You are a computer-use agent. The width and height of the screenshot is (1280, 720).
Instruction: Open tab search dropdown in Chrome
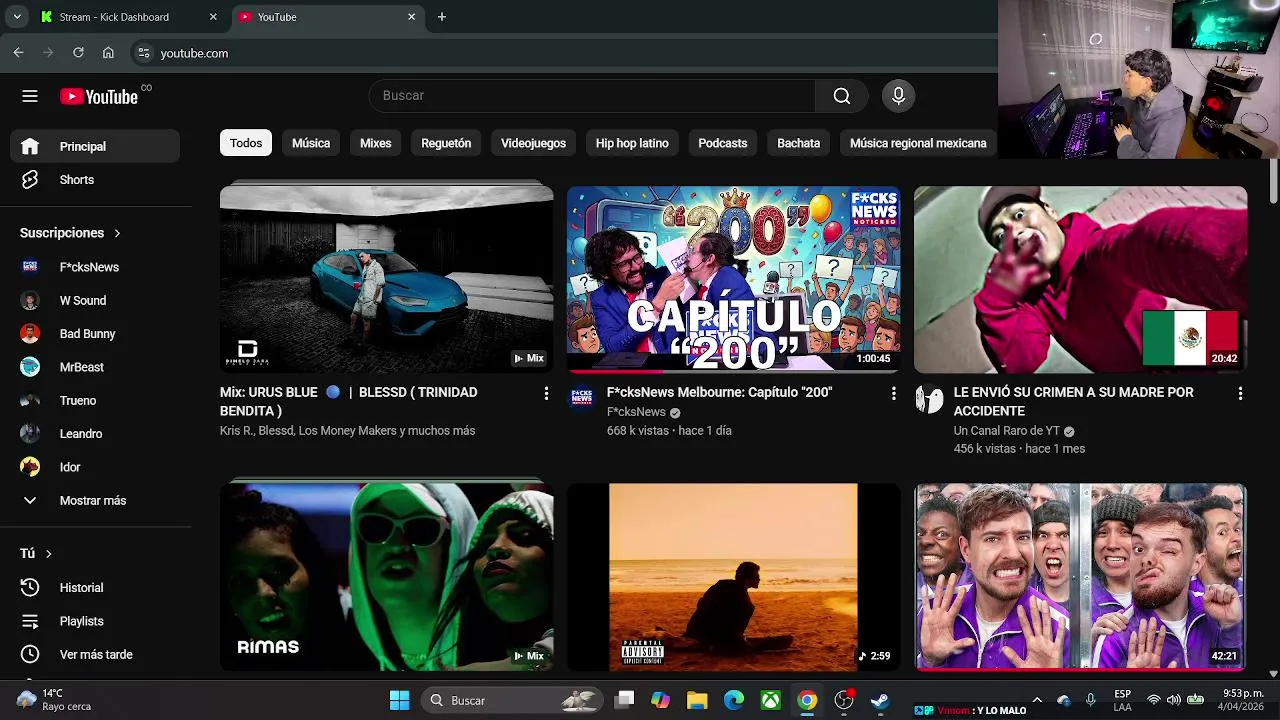coord(17,17)
